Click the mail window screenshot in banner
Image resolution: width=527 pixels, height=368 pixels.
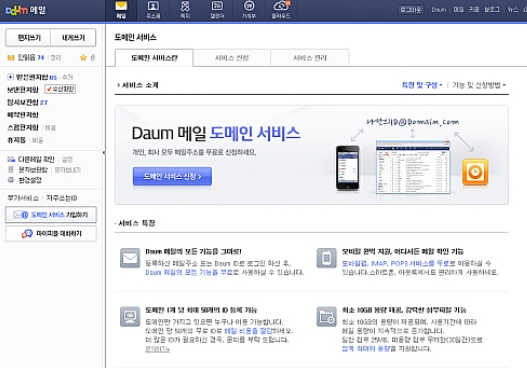pos(413,167)
